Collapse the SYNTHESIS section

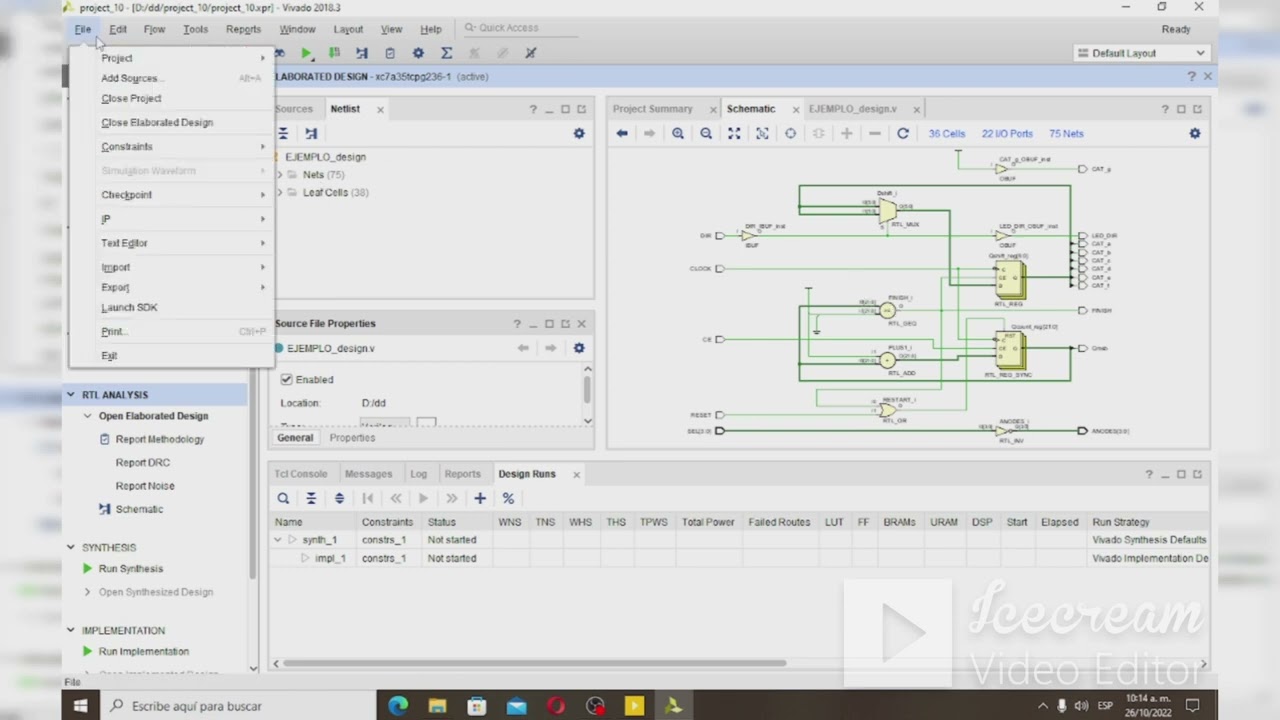click(x=71, y=547)
